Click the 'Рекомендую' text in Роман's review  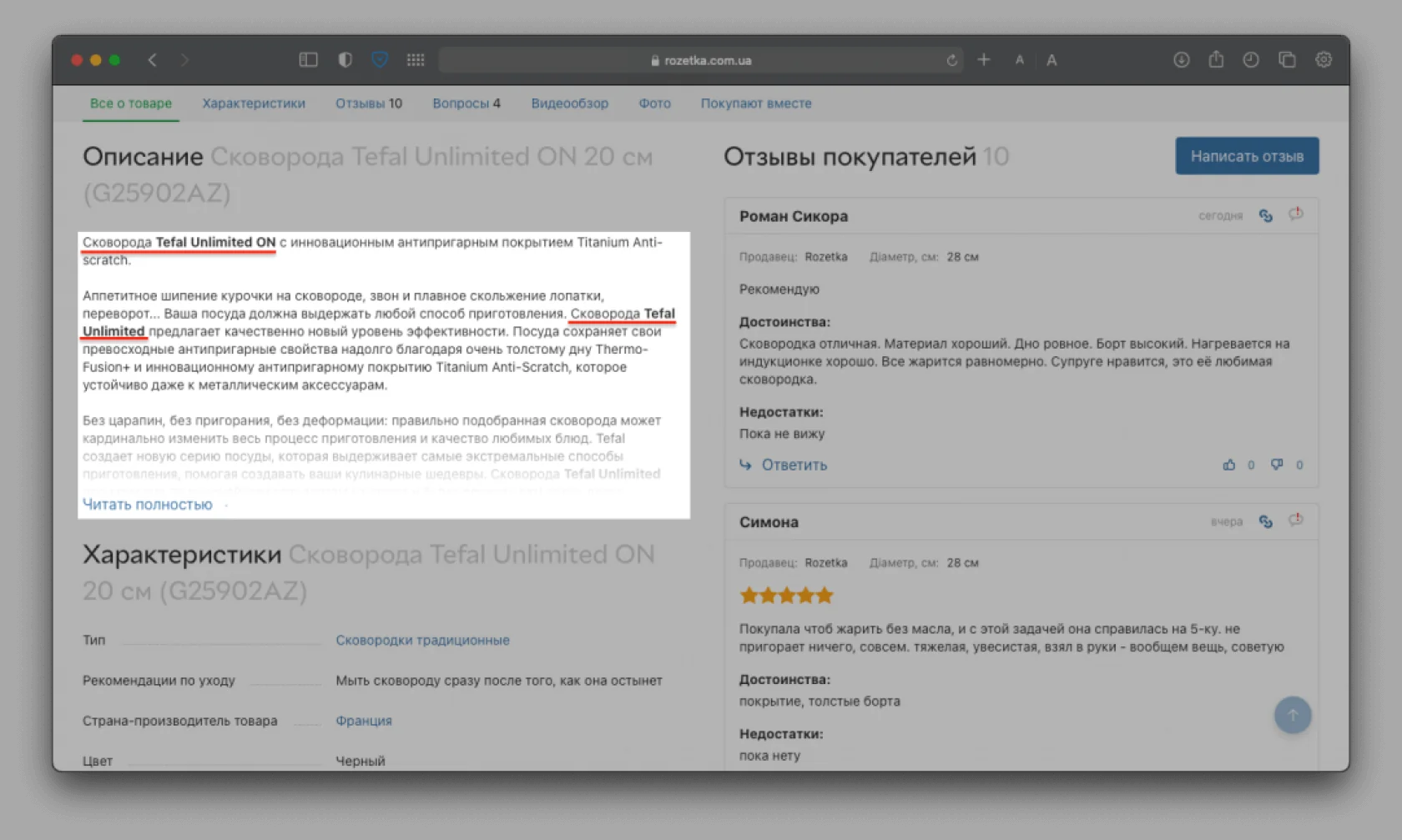(x=779, y=289)
